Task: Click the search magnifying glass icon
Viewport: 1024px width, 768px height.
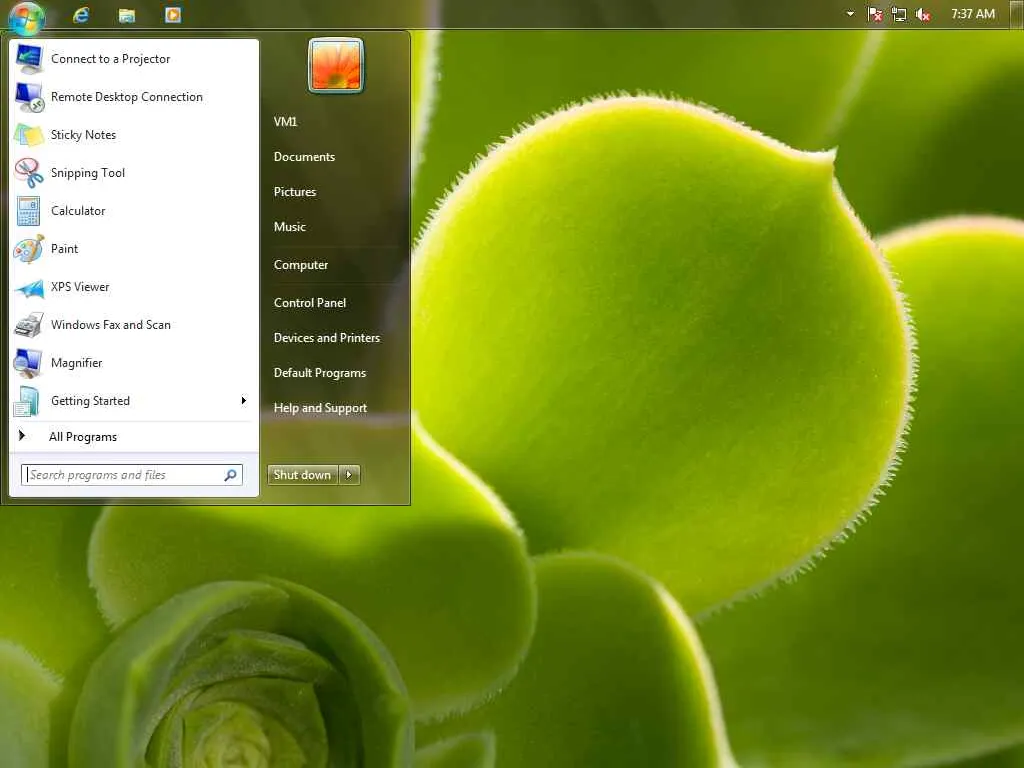Action: [231, 475]
